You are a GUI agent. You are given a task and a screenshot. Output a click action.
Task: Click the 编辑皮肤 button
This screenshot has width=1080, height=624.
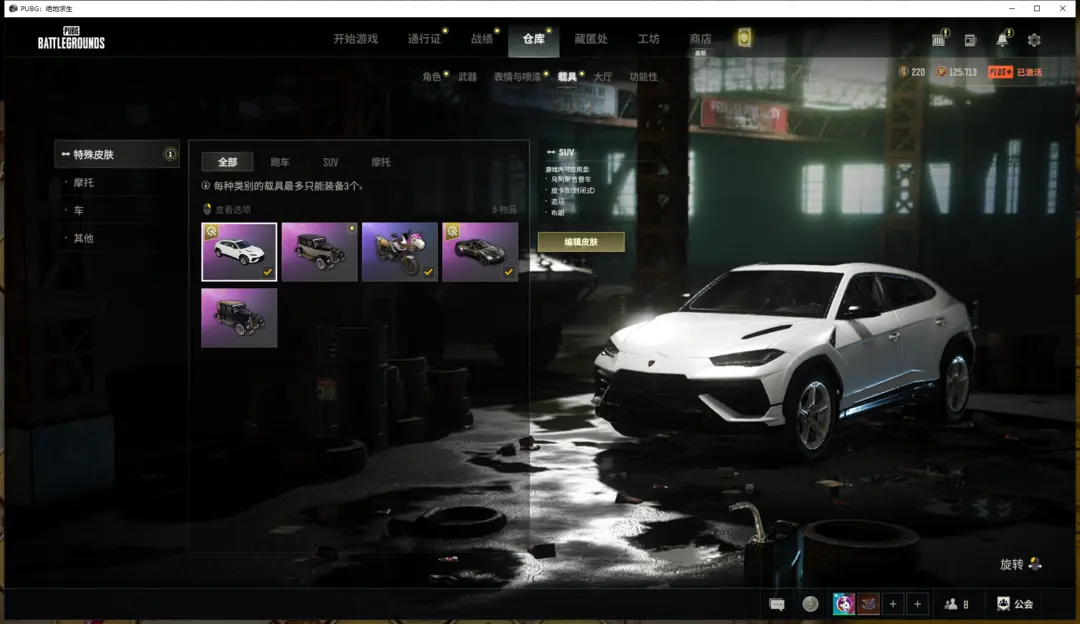pyautogui.click(x=581, y=242)
